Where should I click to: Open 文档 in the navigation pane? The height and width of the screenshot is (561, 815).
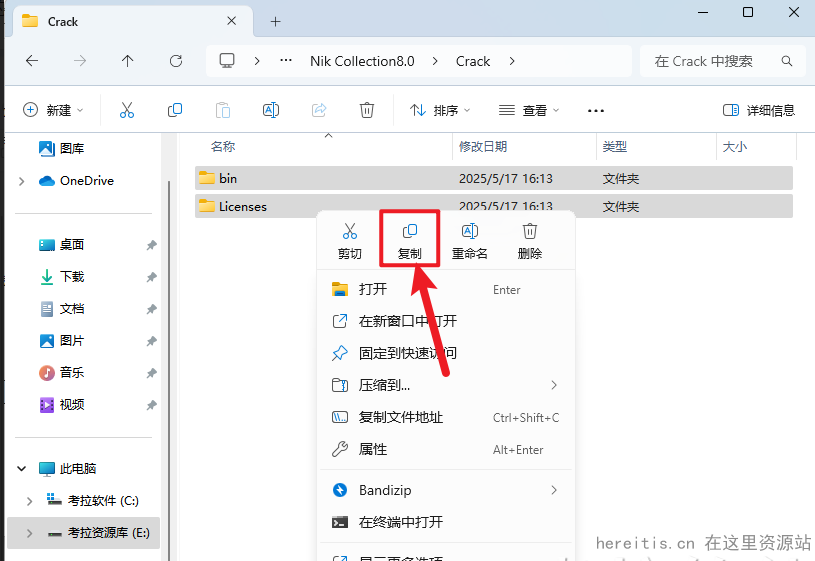click(61, 309)
